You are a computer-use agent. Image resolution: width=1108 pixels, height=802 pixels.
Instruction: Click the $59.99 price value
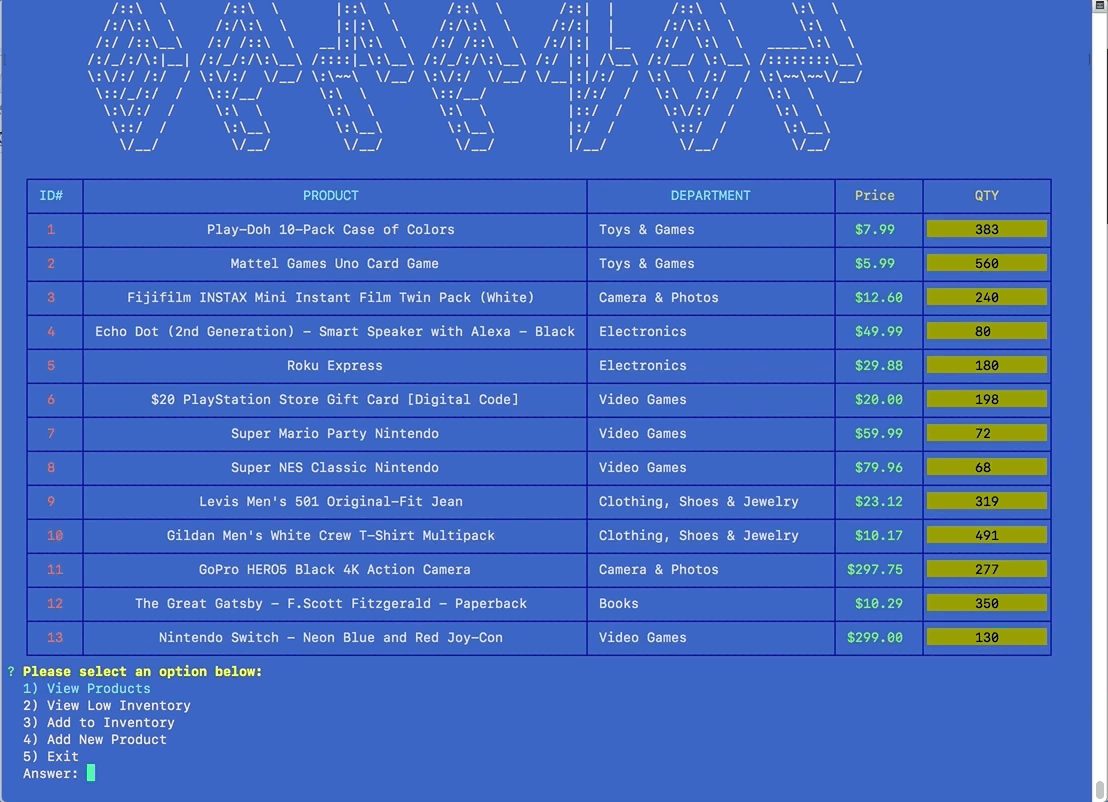(x=878, y=433)
